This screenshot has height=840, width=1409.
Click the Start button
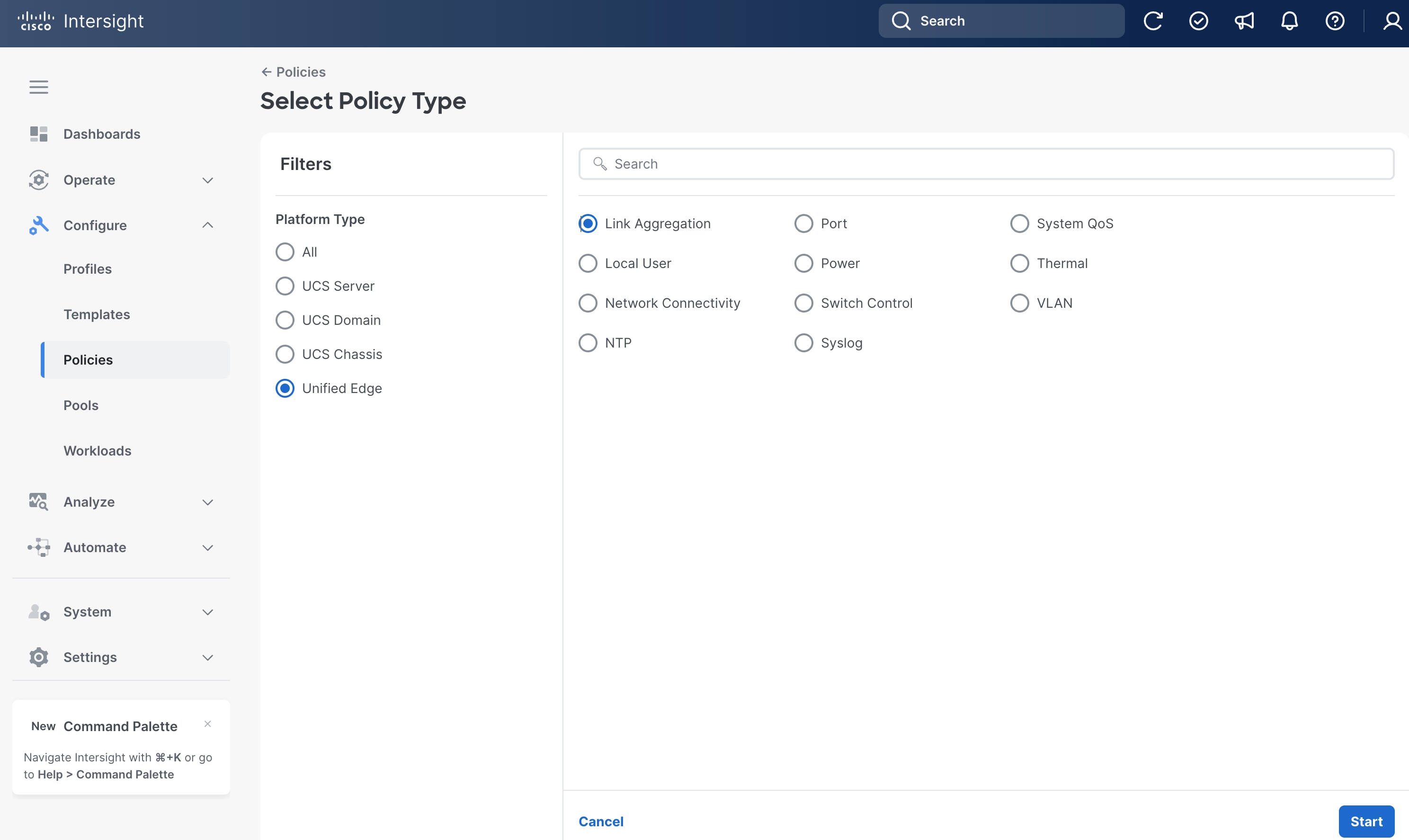click(x=1366, y=822)
